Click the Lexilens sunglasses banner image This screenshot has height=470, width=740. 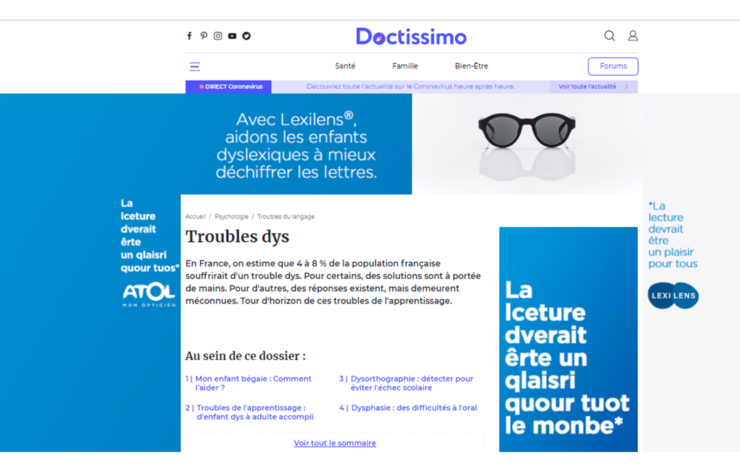click(x=527, y=144)
